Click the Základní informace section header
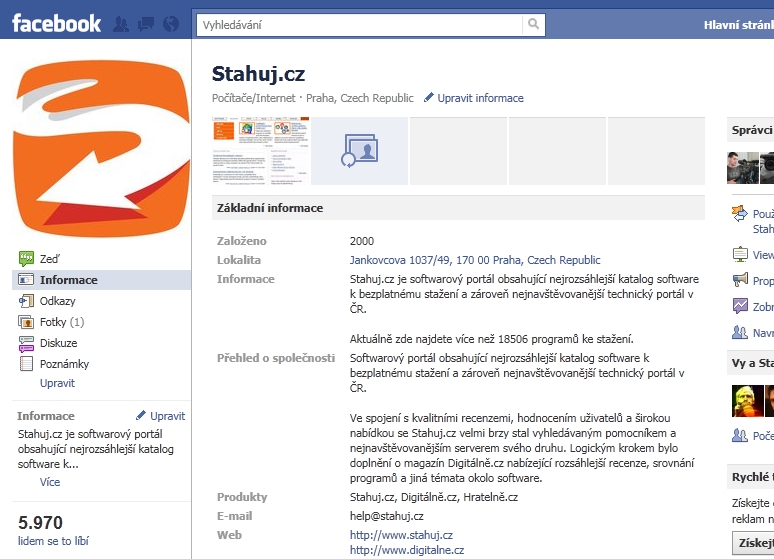The width and height of the screenshot is (774, 559). (x=458, y=208)
